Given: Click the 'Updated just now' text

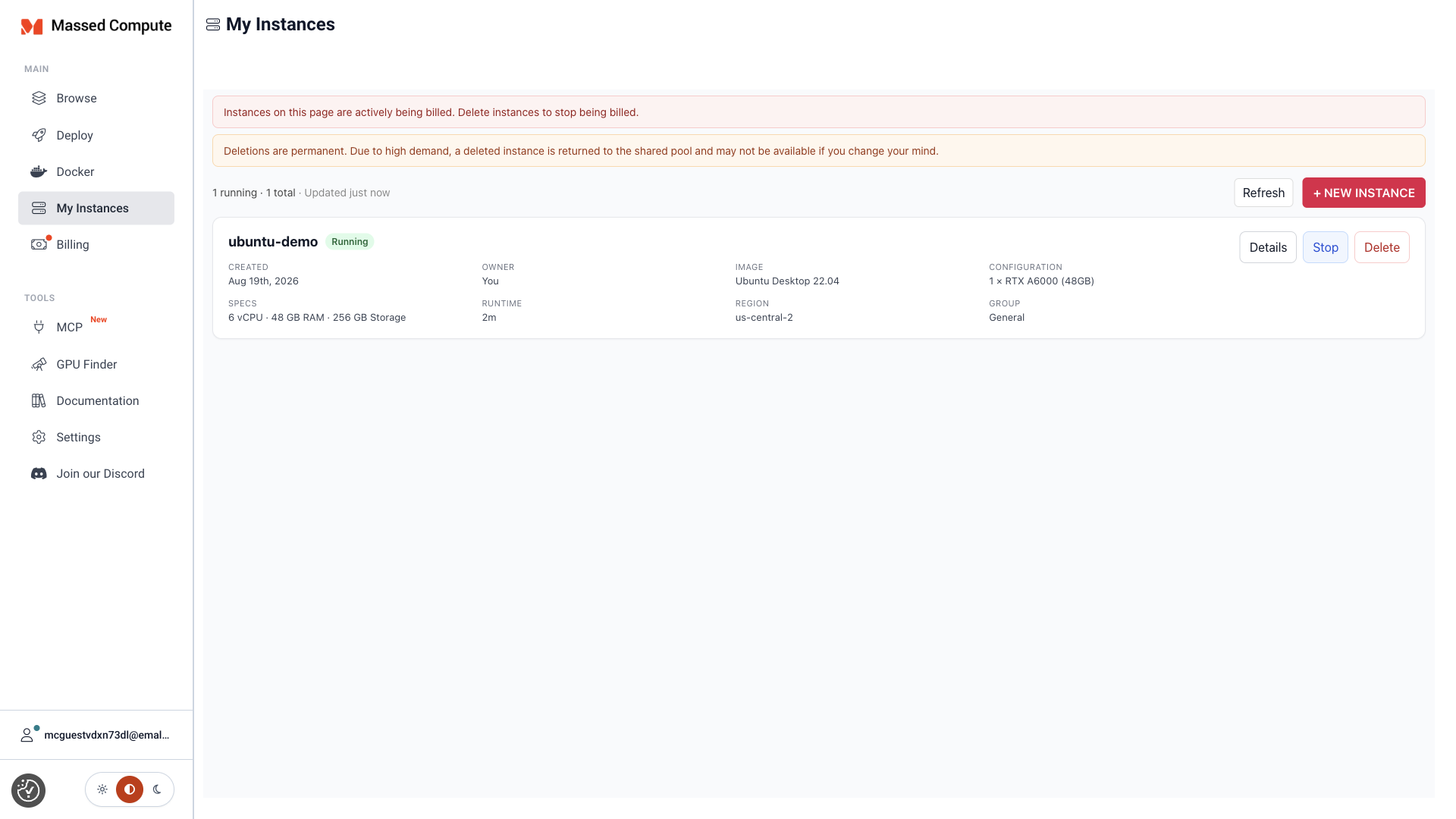Looking at the screenshot, I should [x=347, y=193].
